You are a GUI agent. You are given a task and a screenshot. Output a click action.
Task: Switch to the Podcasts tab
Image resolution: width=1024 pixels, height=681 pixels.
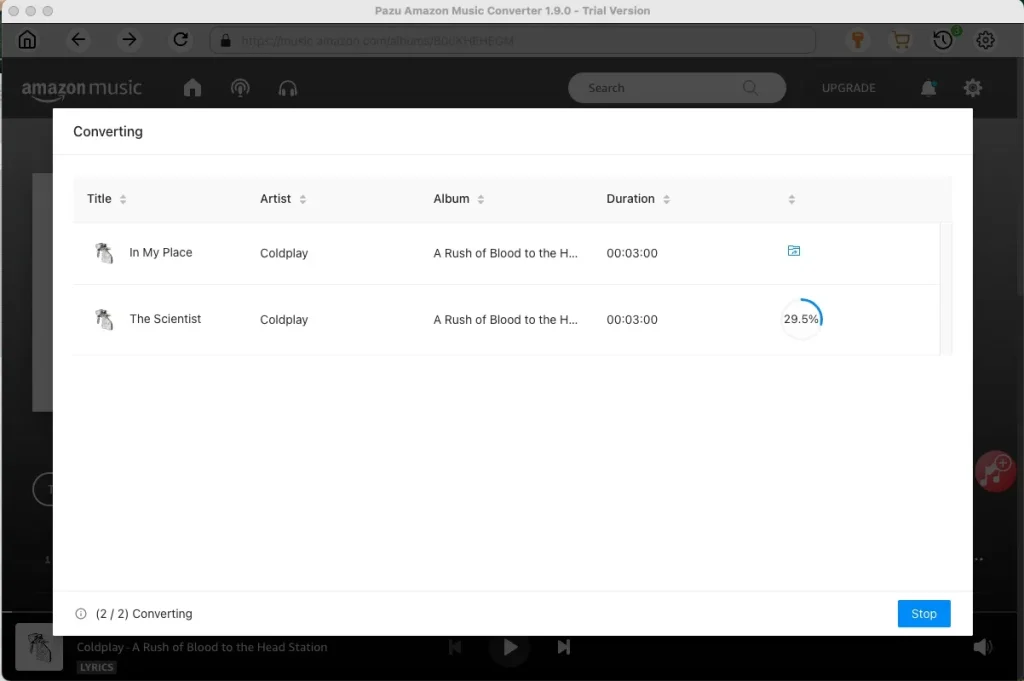pyautogui.click(x=240, y=88)
